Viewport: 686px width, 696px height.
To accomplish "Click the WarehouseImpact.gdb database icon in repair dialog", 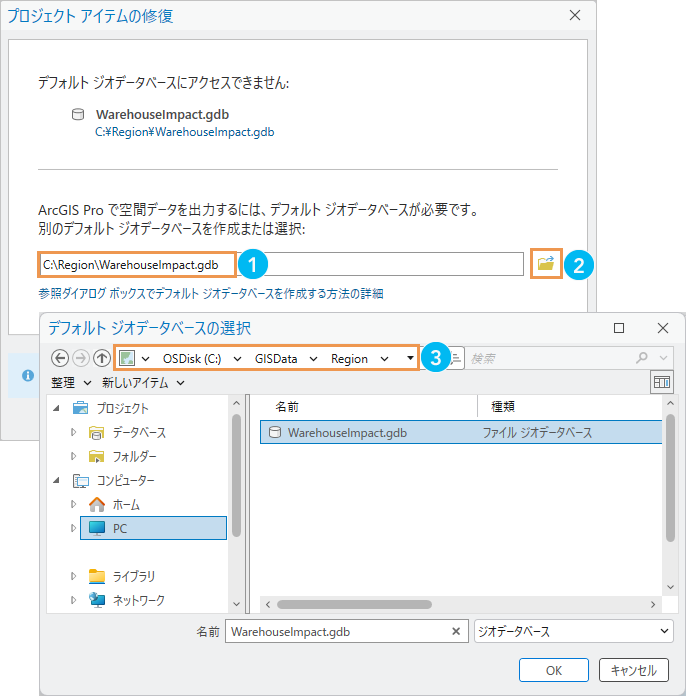I will [x=78, y=115].
